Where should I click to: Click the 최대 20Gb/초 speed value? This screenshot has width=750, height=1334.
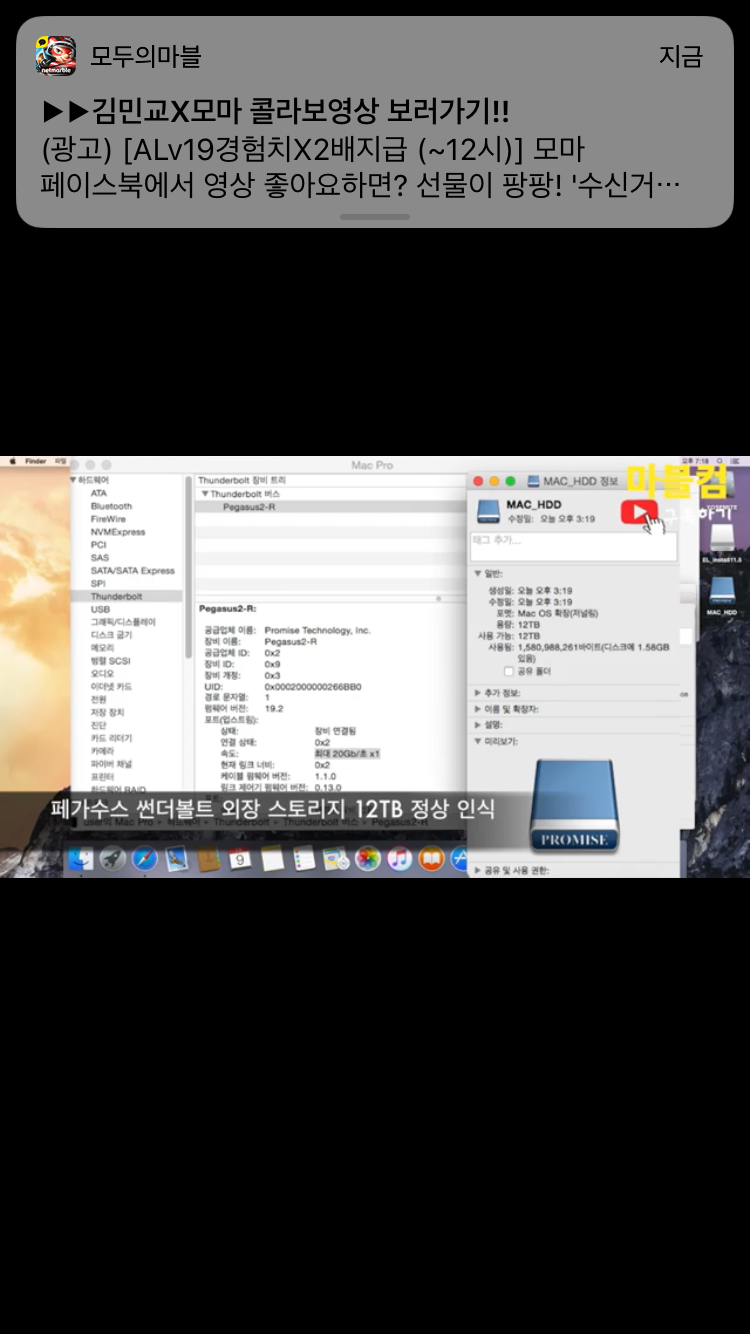click(347, 753)
